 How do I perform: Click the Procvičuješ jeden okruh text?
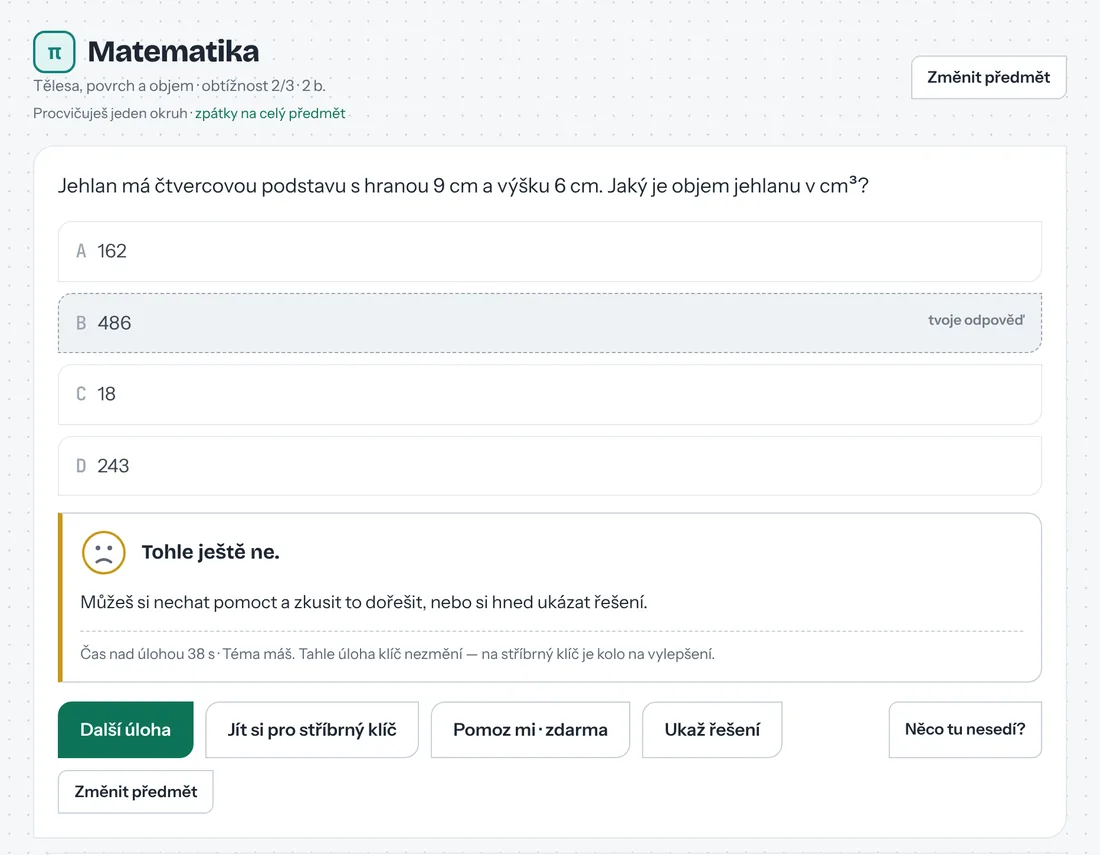110,113
